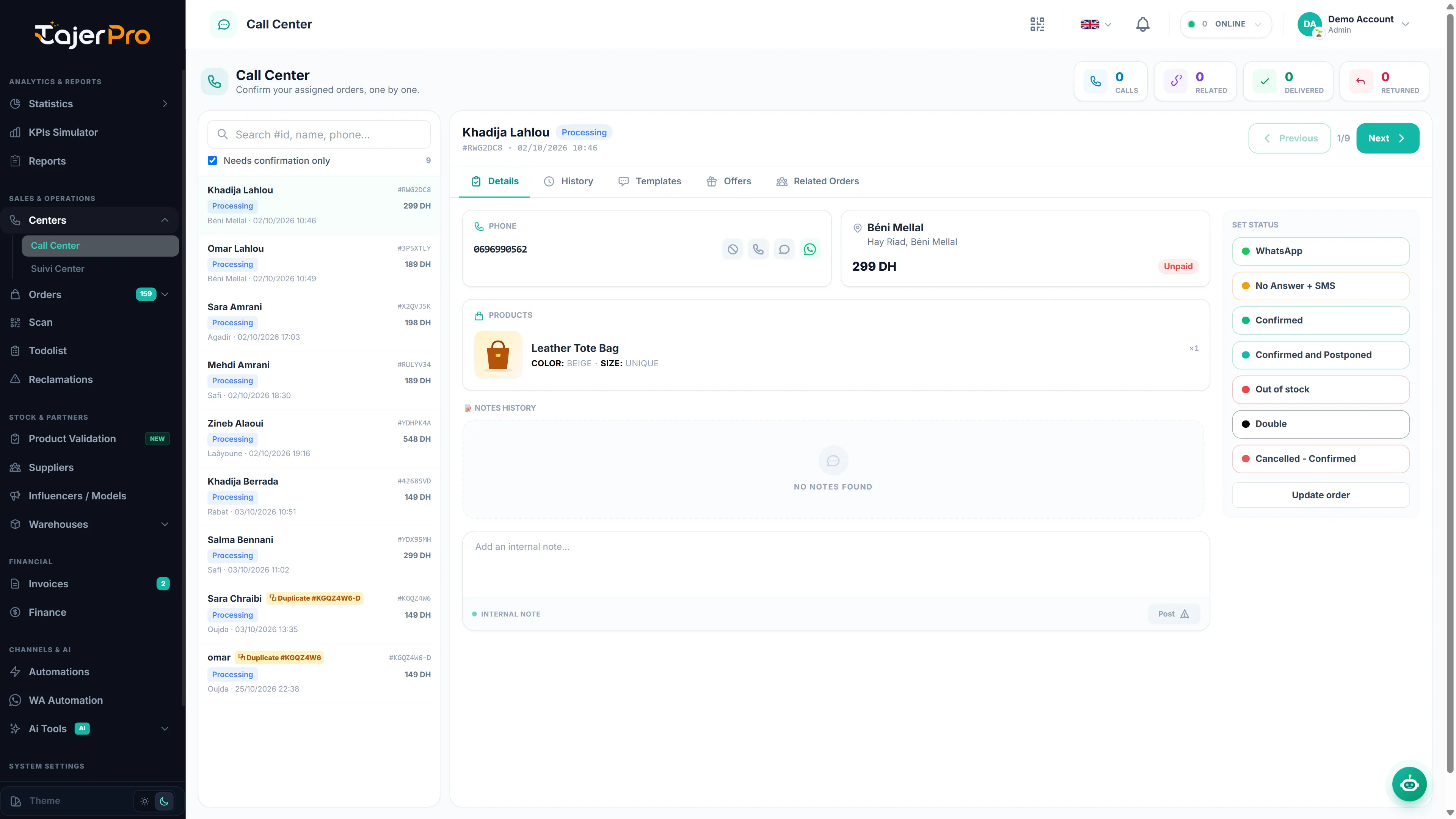The width and height of the screenshot is (1456, 819).
Task: Open the QR code scanner icon in header
Action: [x=1037, y=24]
